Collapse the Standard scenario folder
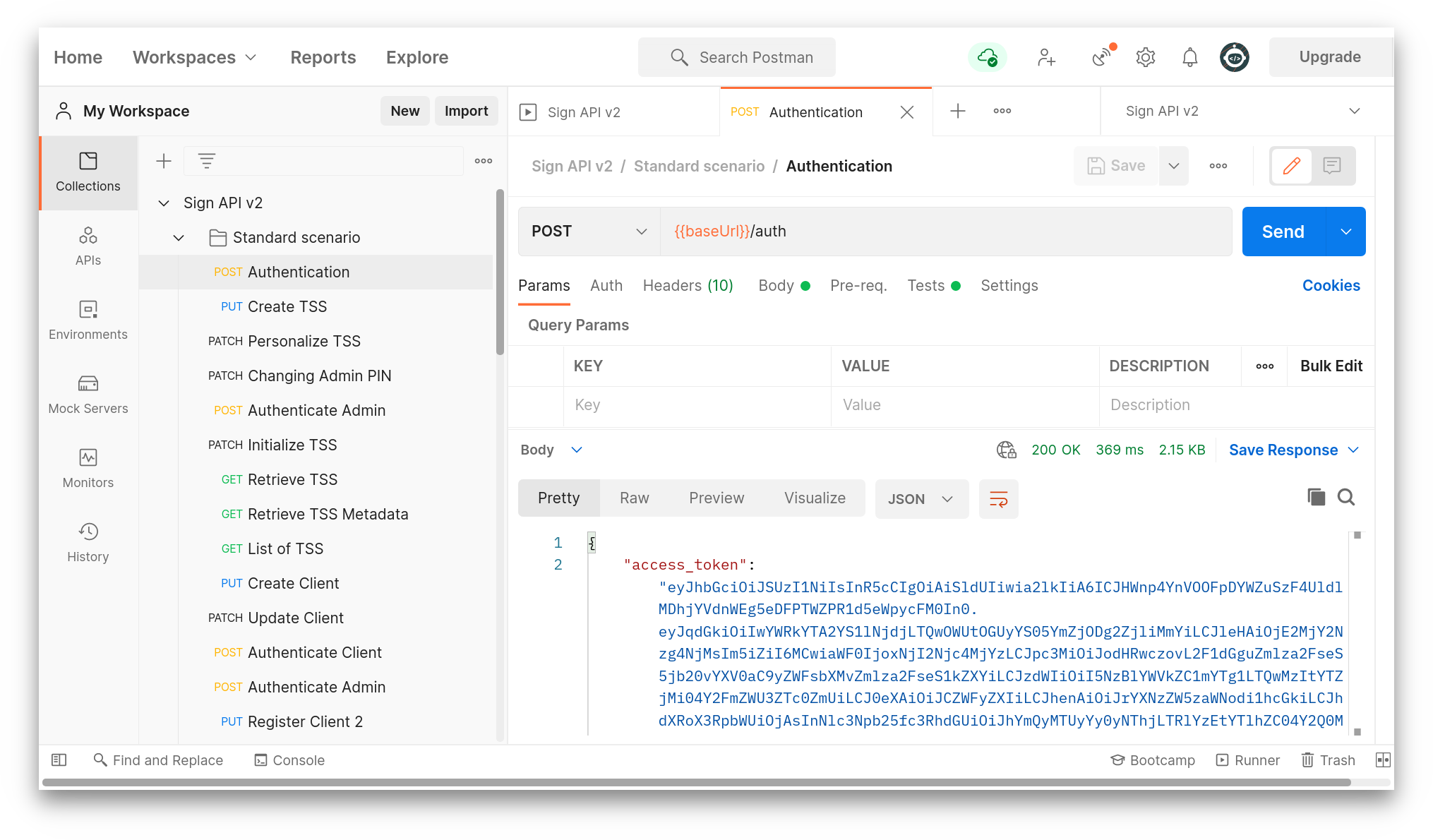 click(x=179, y=238)
